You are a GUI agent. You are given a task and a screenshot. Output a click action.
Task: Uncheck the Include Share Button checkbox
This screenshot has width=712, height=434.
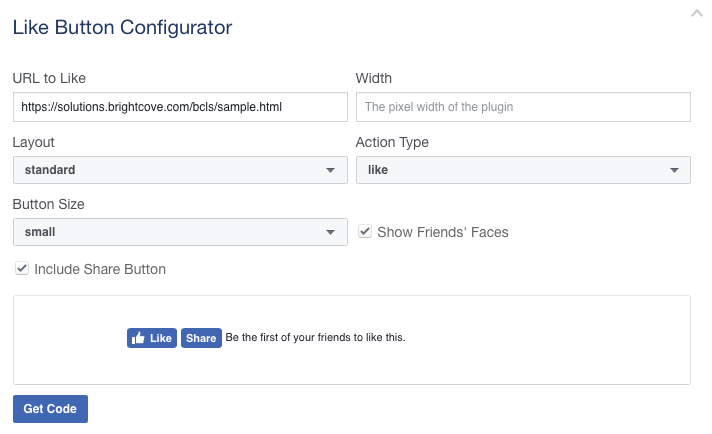pyautogui.click(x=22, y=269)
